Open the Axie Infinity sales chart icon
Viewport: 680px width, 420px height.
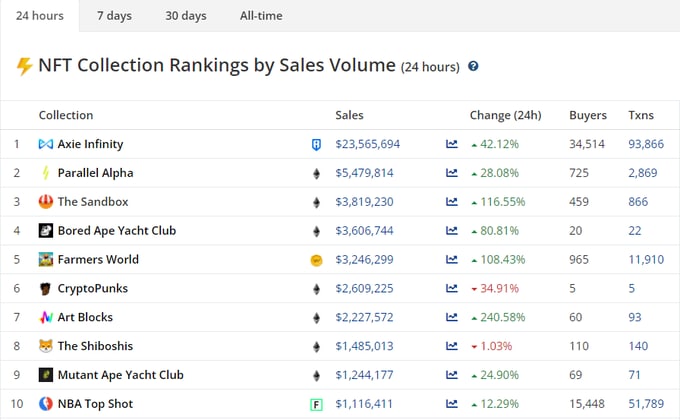(452, 144)
